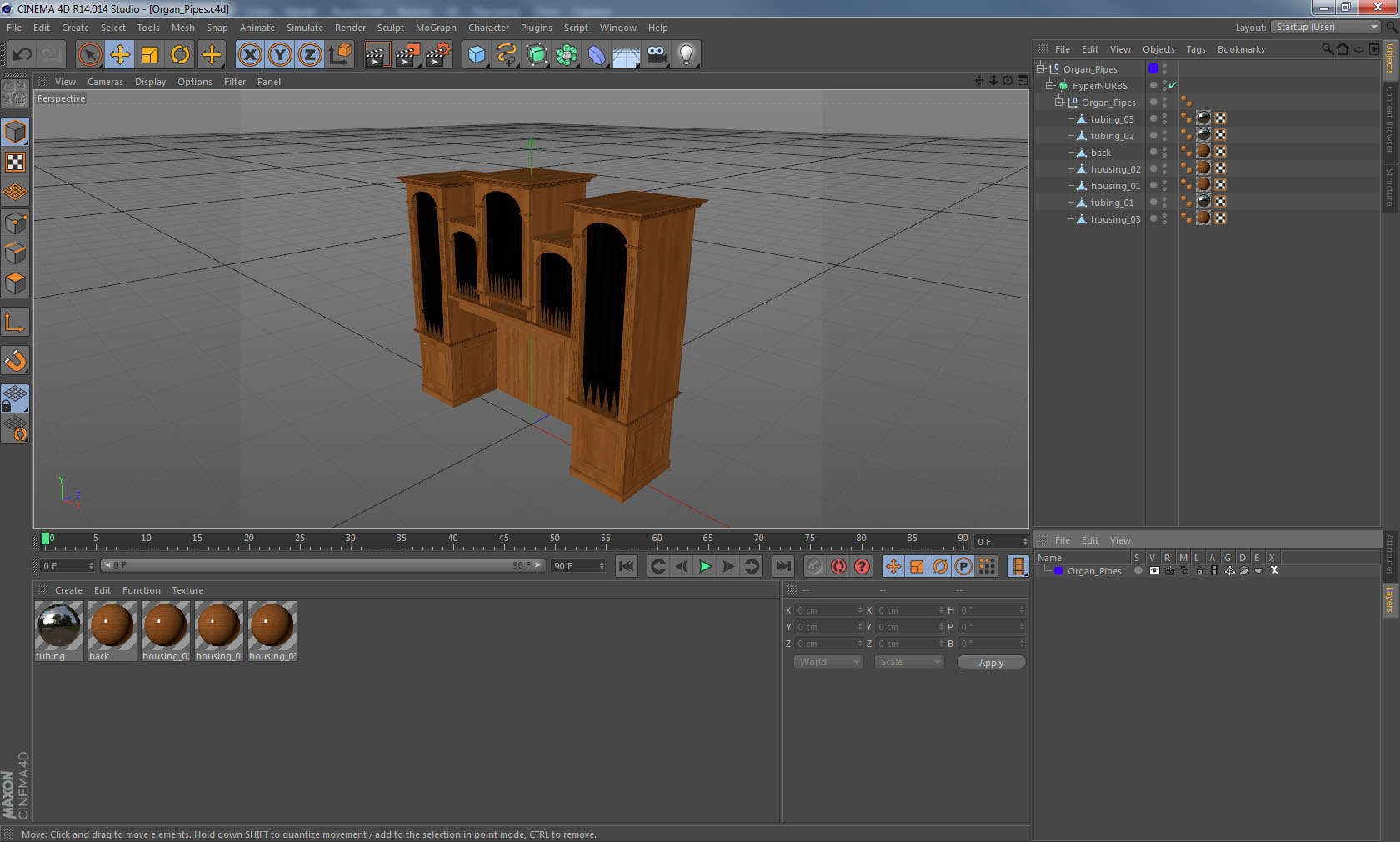Open the Layout Startup dropdown
1400x842 pixels.
[x=1327, y=27]
